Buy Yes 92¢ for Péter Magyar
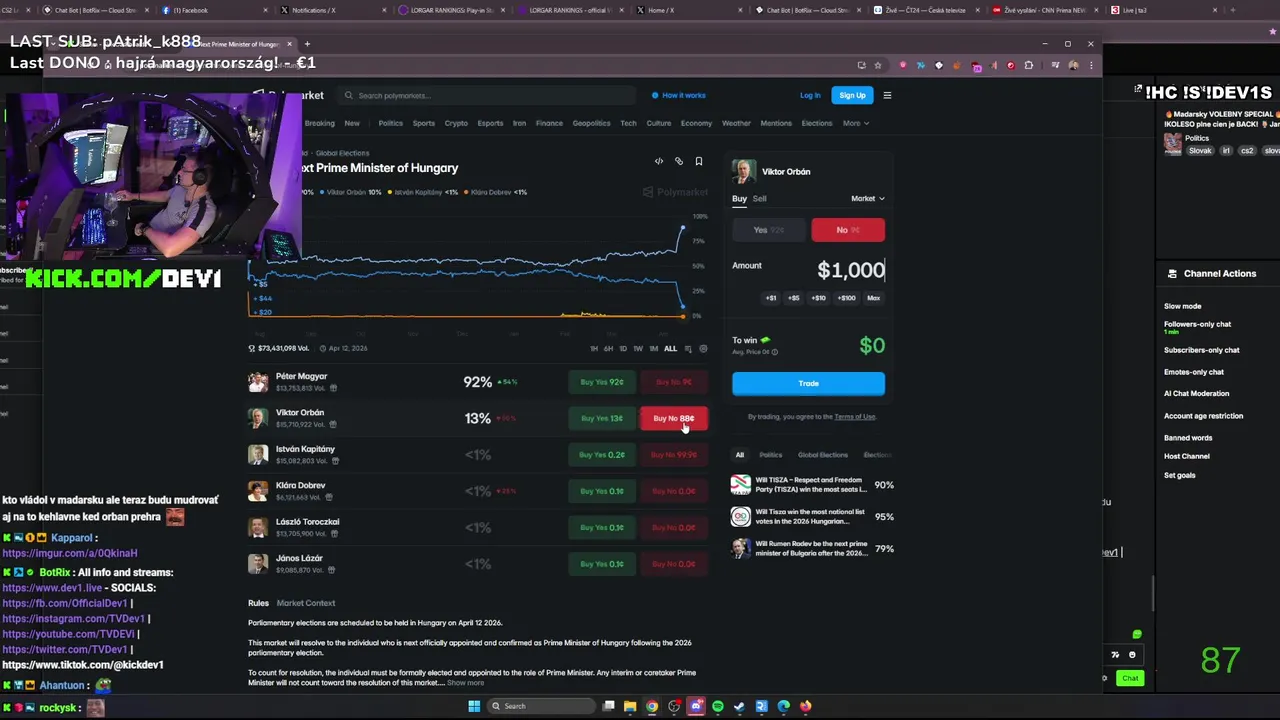Viewport: 1280px width, 720px height. tap(601, 382)
